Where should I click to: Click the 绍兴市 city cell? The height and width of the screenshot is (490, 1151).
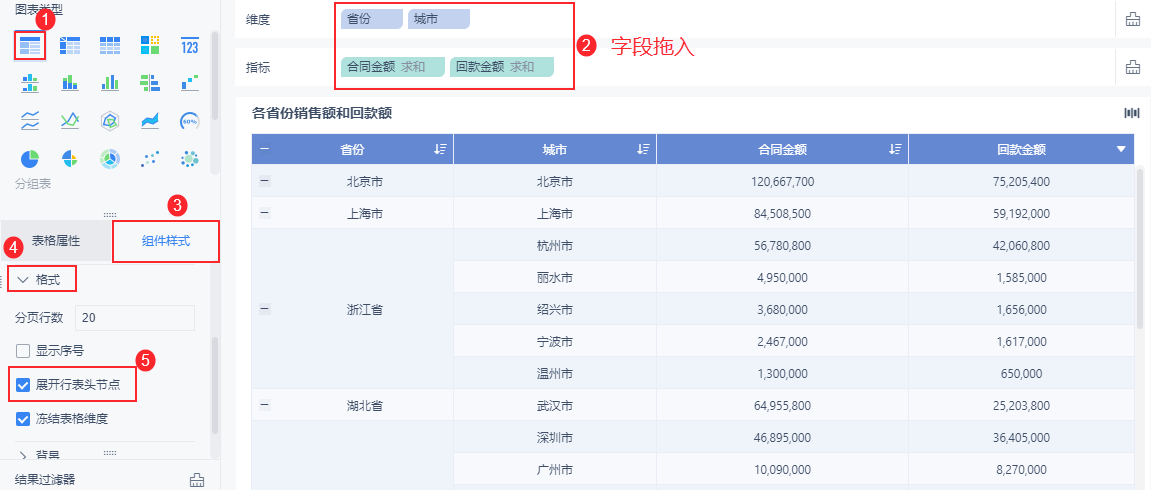tap(555, 310)
